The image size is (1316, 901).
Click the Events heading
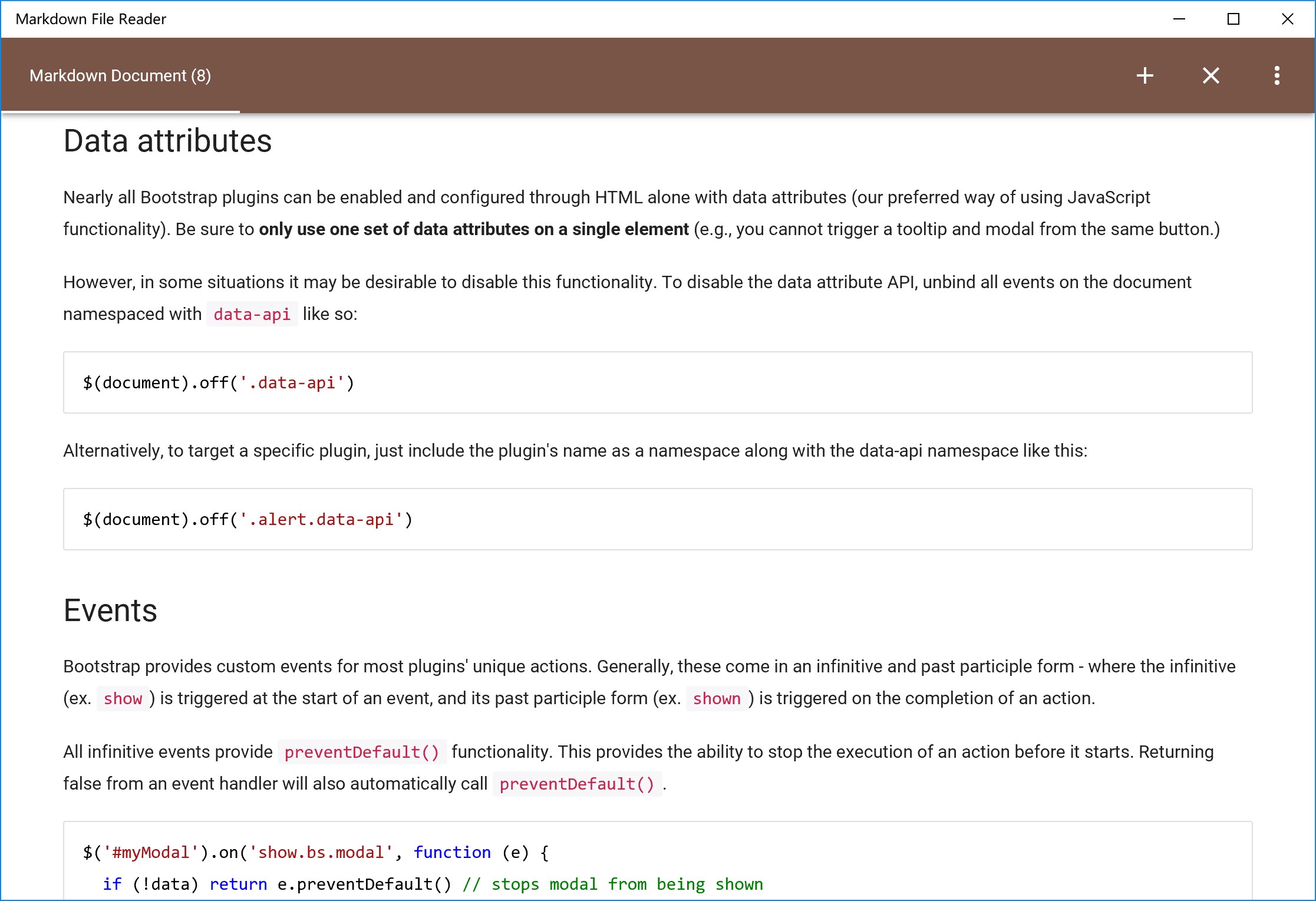[110, 610]
